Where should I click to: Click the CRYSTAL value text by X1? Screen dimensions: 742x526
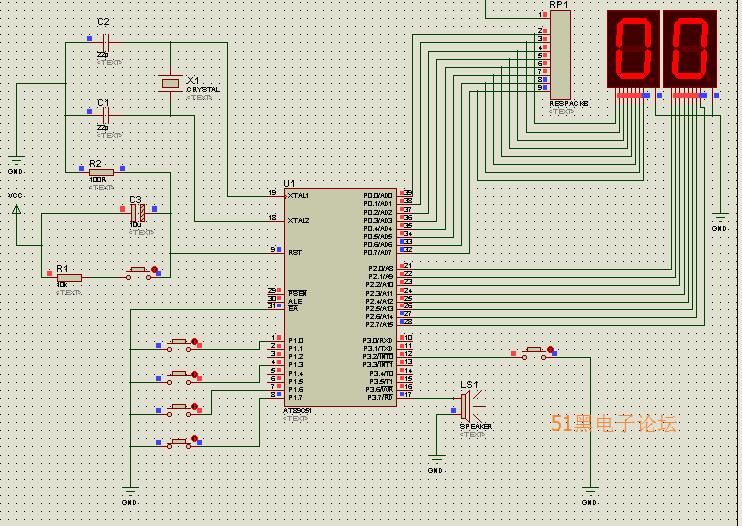coord(203,89)
